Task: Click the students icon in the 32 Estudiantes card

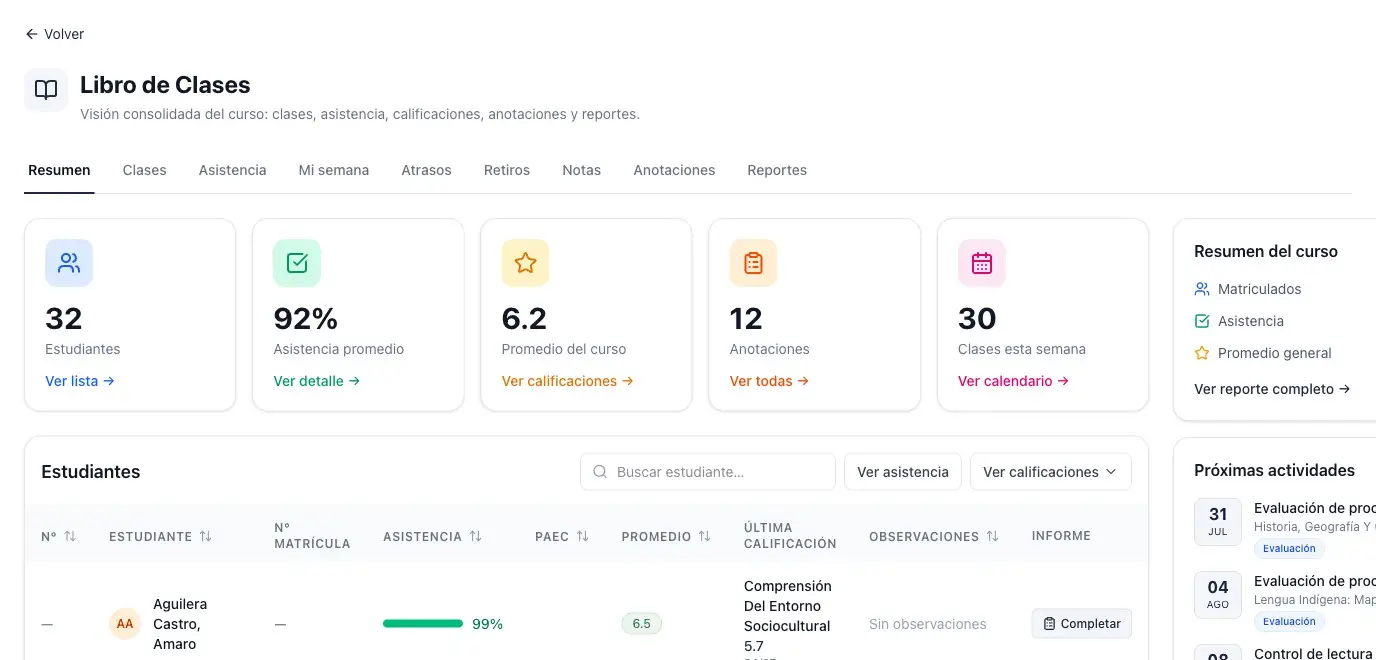Action: (69, 263)
